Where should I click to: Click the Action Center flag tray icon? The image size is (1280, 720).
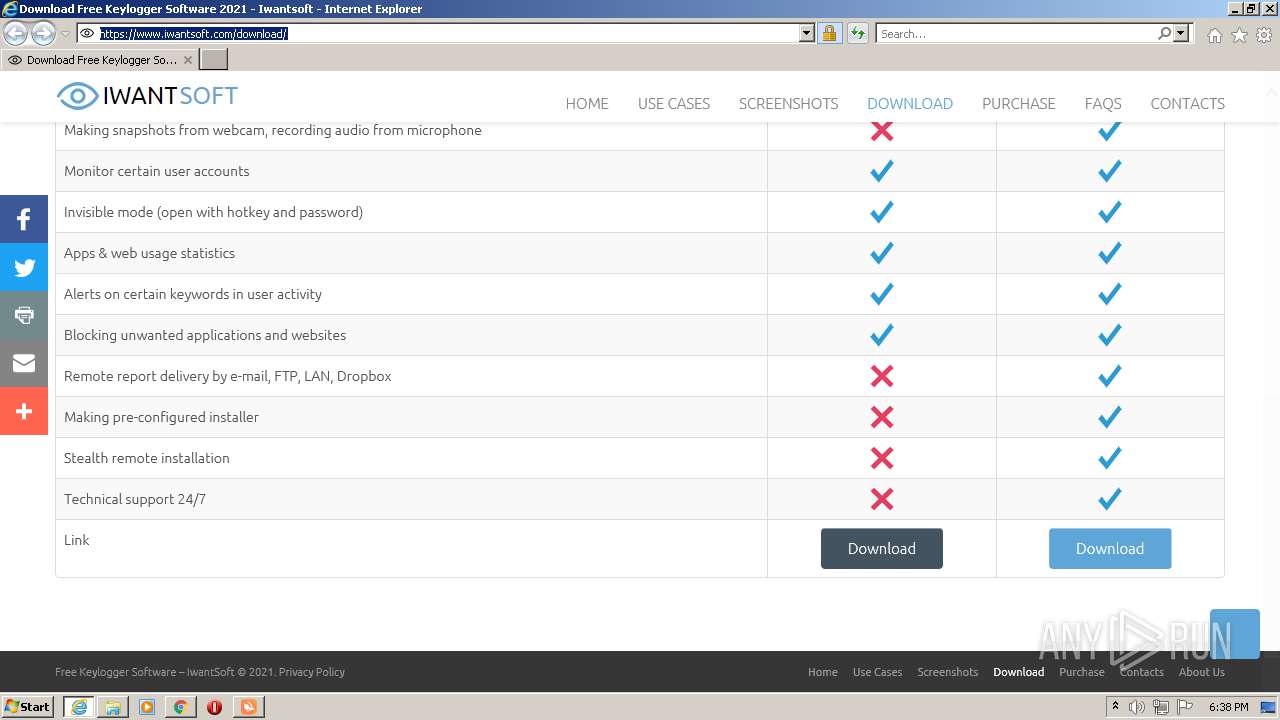[x=1185, y=707]
